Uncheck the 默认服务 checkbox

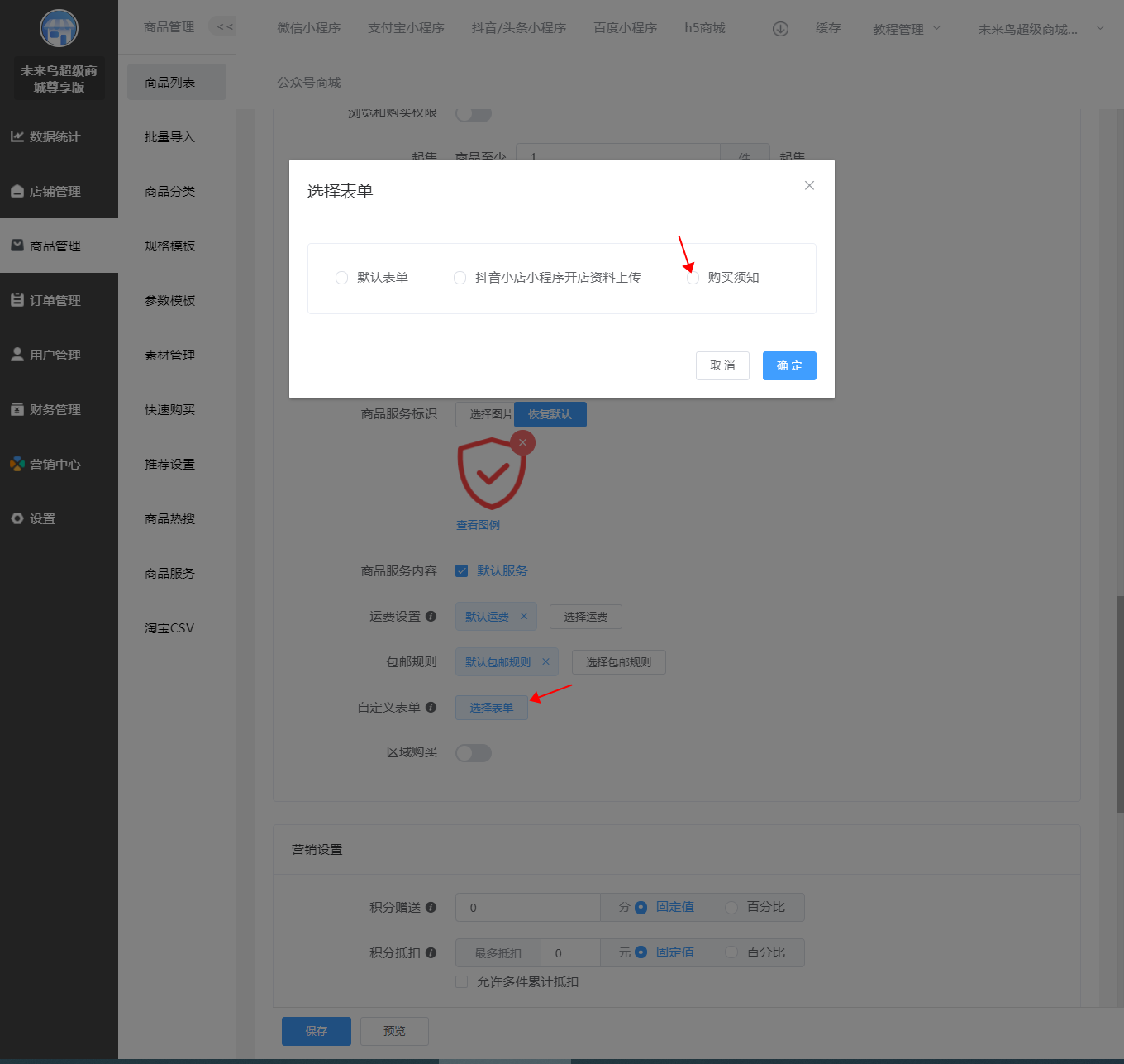462,571
